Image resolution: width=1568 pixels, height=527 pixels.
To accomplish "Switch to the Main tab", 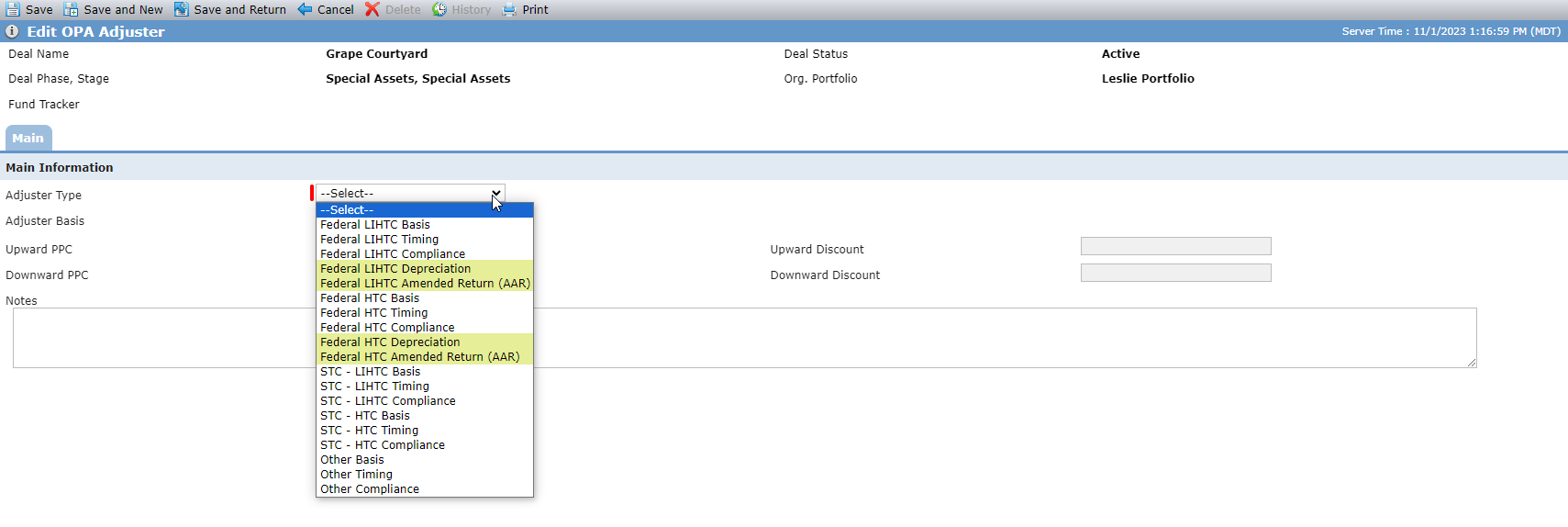I will (x=28, y=138).
